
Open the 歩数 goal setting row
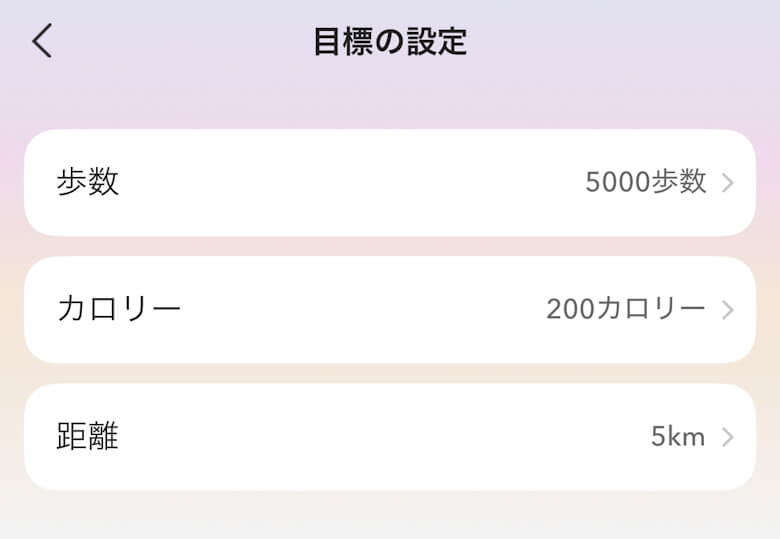(x=389, y=183)
